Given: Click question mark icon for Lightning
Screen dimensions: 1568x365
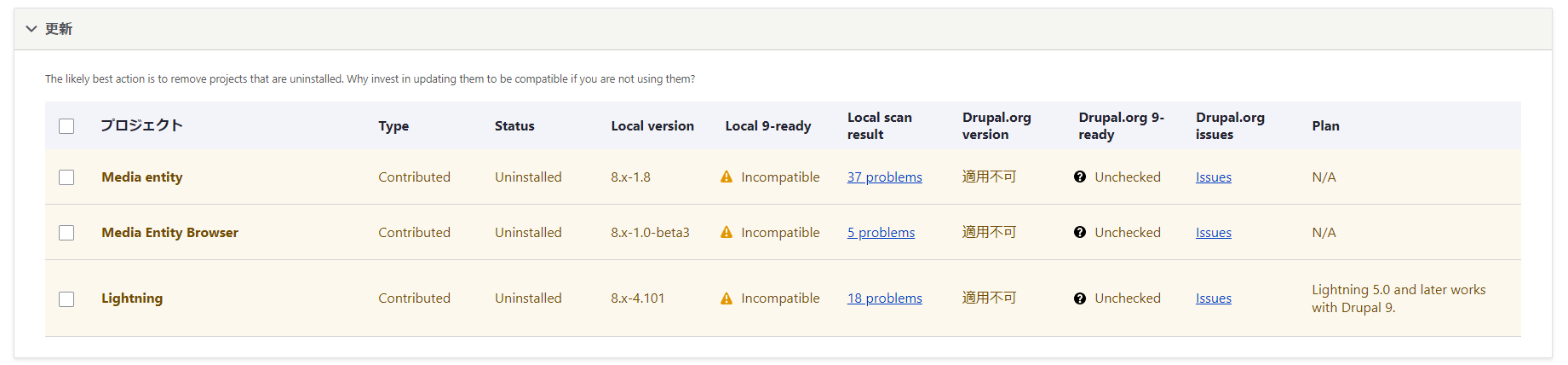Looking at the screenshot, I should pos(1080,298).
